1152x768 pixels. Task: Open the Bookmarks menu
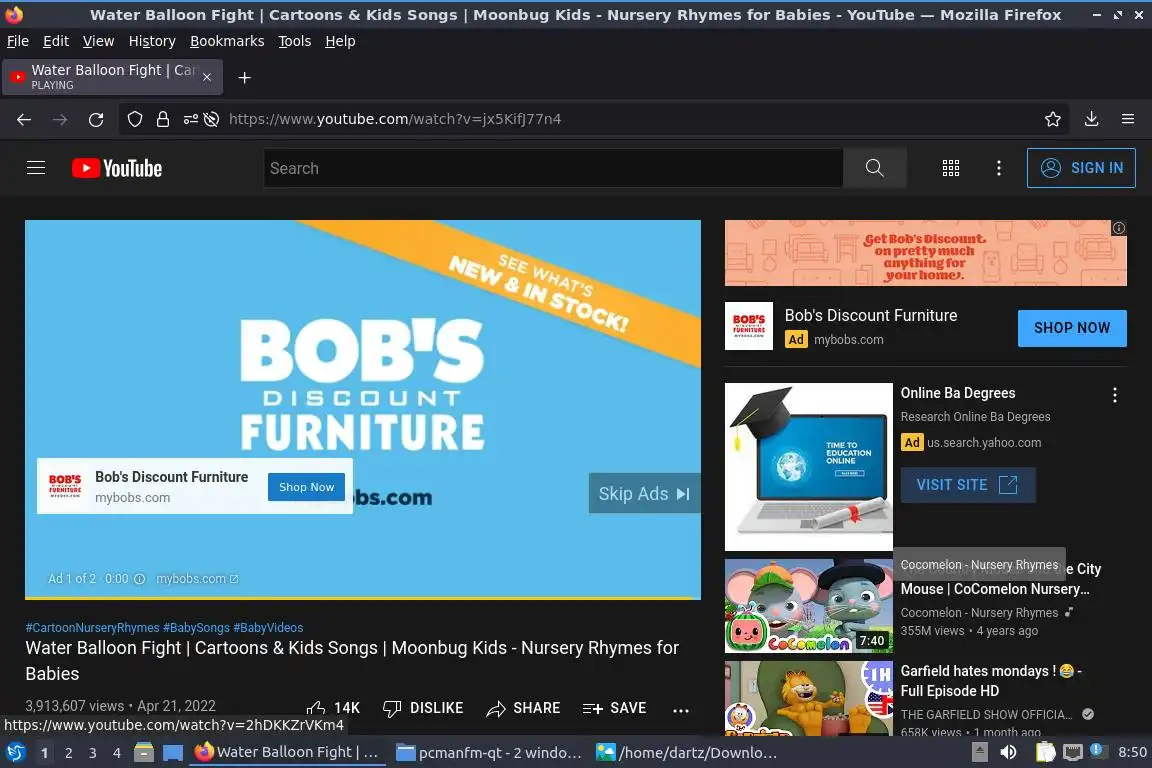coord(227,41)
